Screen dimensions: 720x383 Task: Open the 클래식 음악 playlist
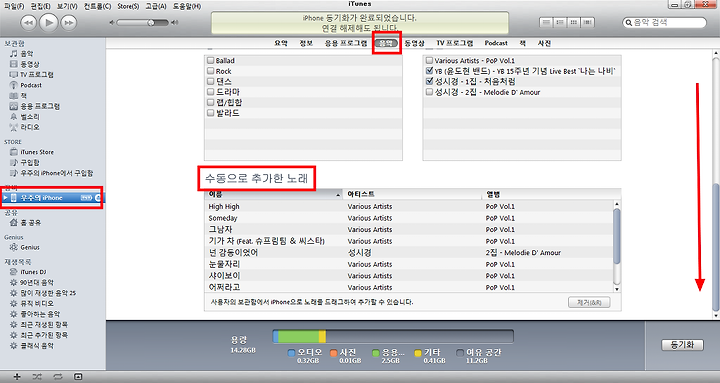(x=32, y=346)
